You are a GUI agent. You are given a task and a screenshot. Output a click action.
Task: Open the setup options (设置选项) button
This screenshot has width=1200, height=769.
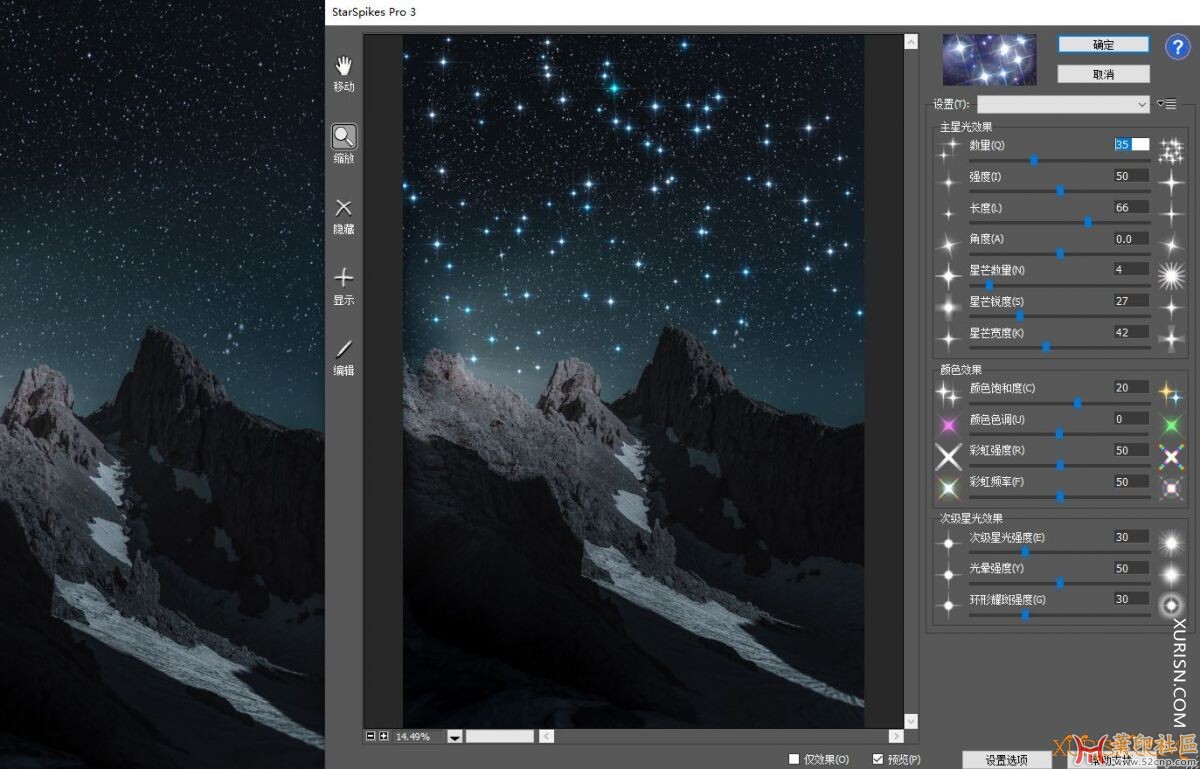point(1005,760)
